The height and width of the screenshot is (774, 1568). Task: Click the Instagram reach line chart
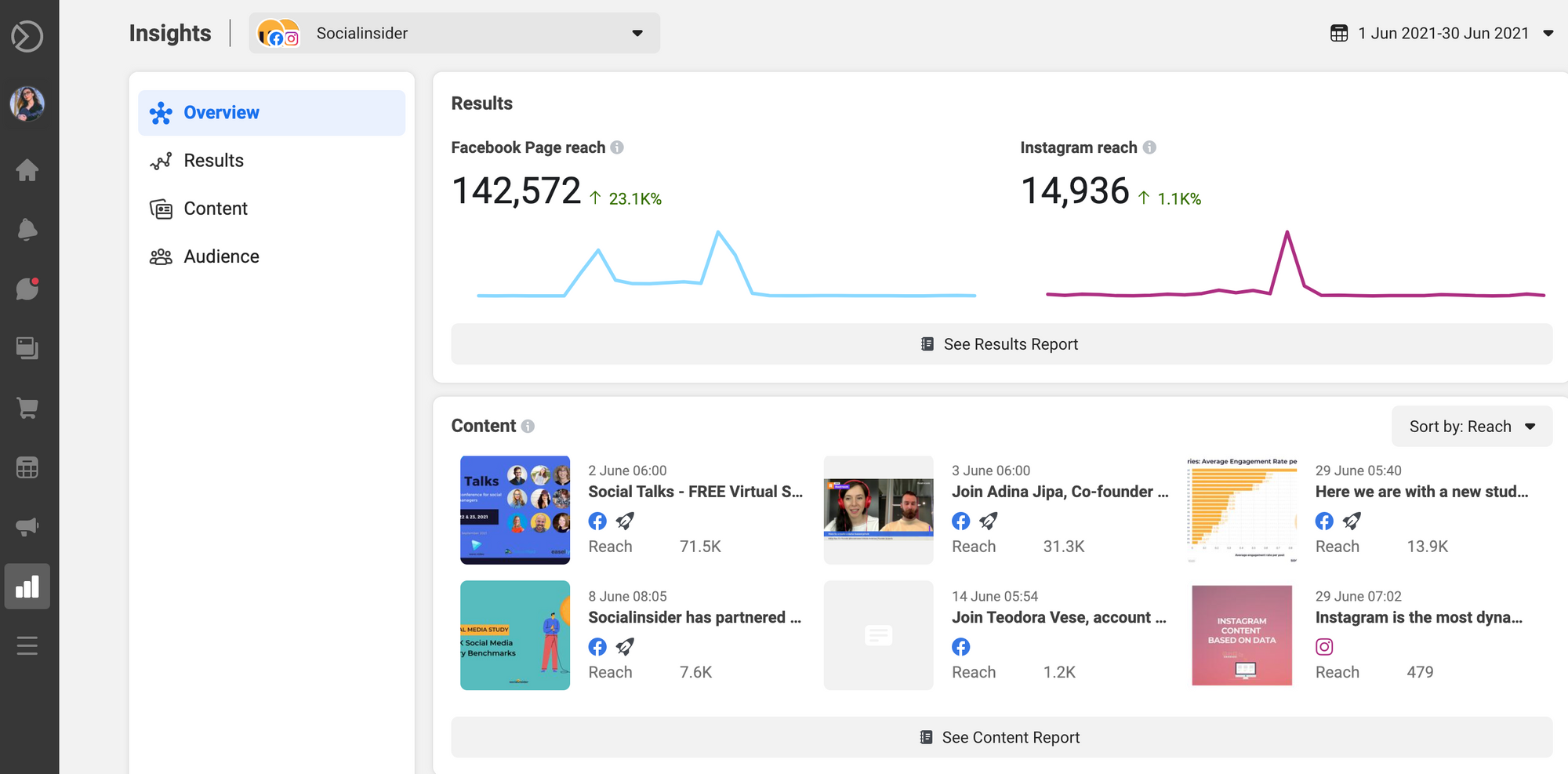tap(1295, 264)
